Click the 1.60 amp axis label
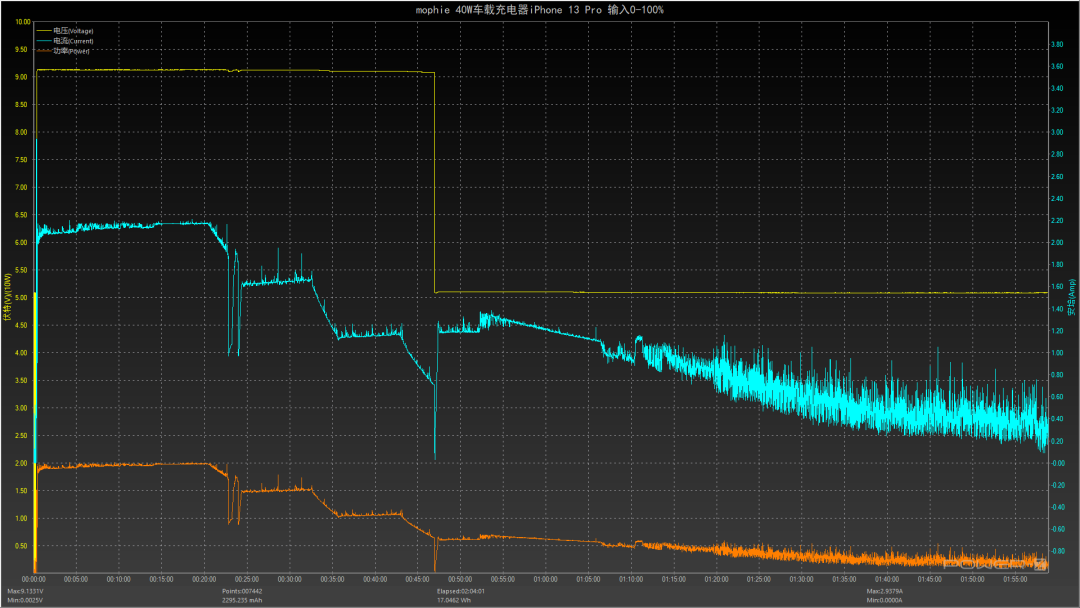The height and width of the screenshot is (608, 1080). 1057,287
